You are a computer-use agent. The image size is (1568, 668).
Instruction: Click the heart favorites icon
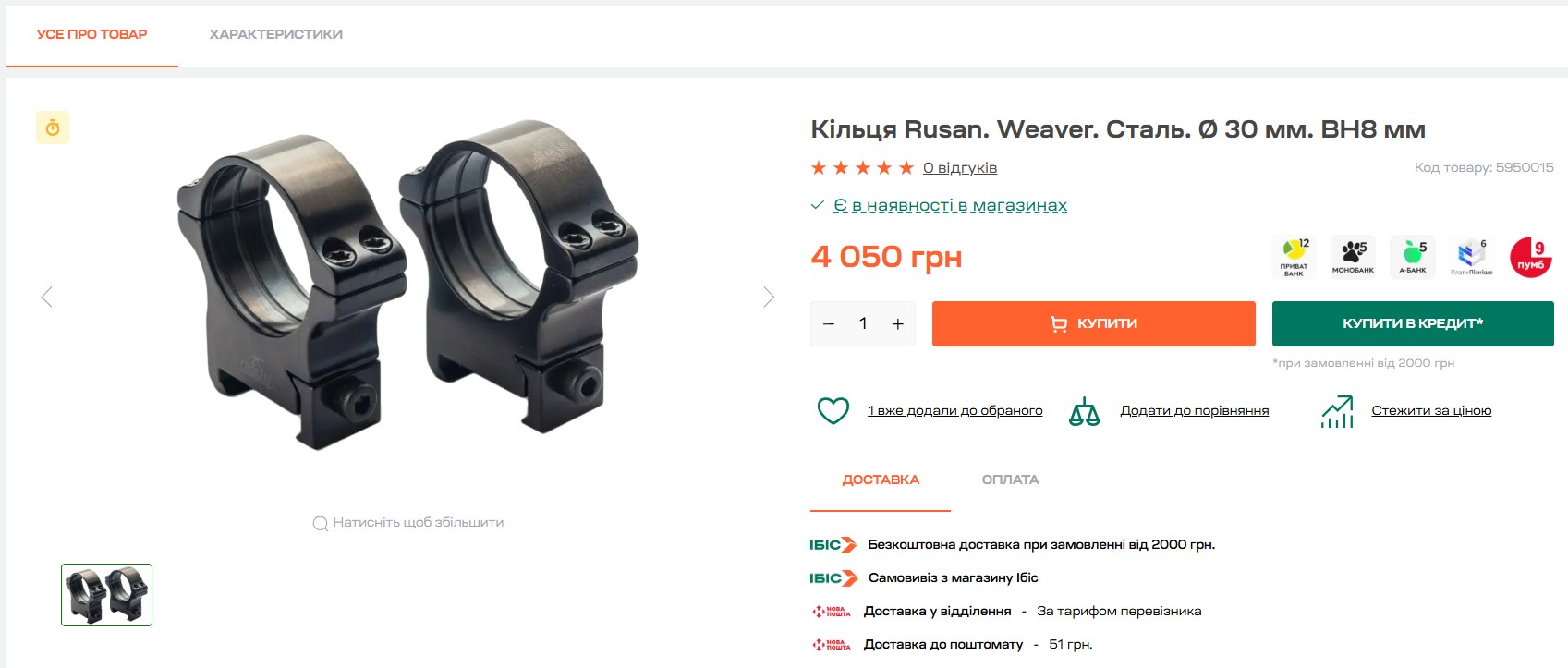(833, 410)
